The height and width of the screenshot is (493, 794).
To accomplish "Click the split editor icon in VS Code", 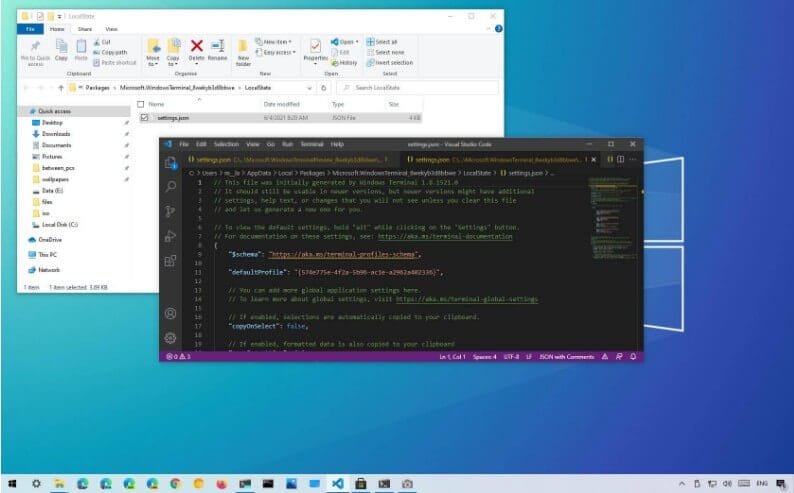I will [620, 159].
